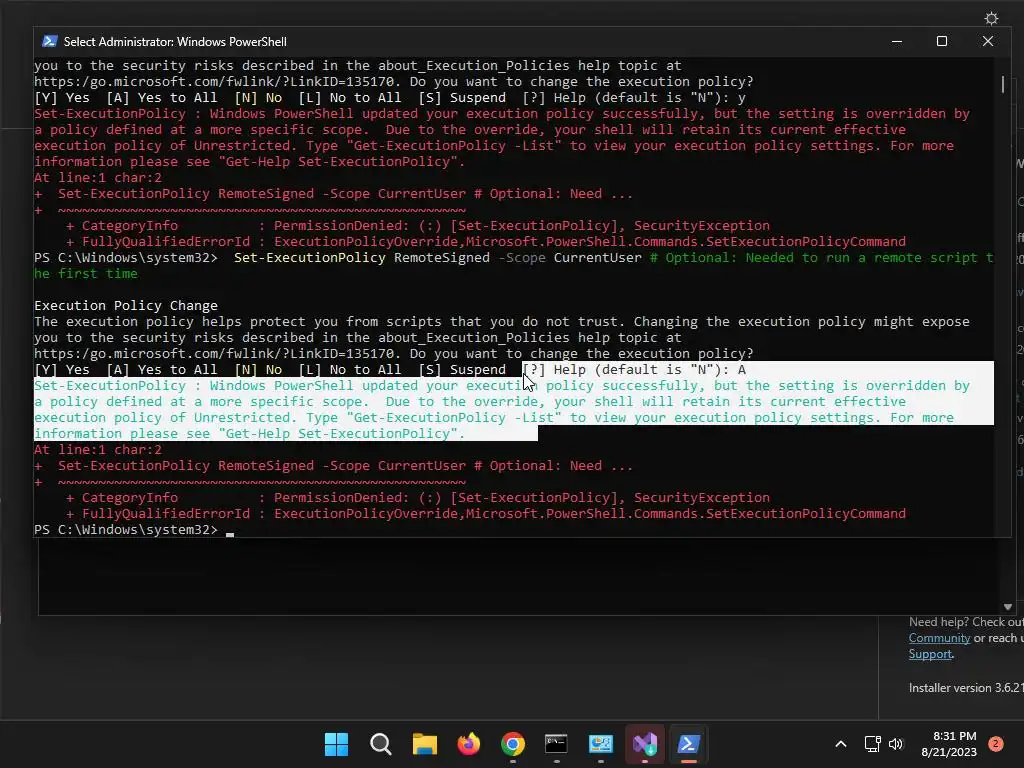The width and height of the screenshot is (1024, 768).
Task: Click the 'Execution Policy Change' heading text
Action: (x=125, y=306)
